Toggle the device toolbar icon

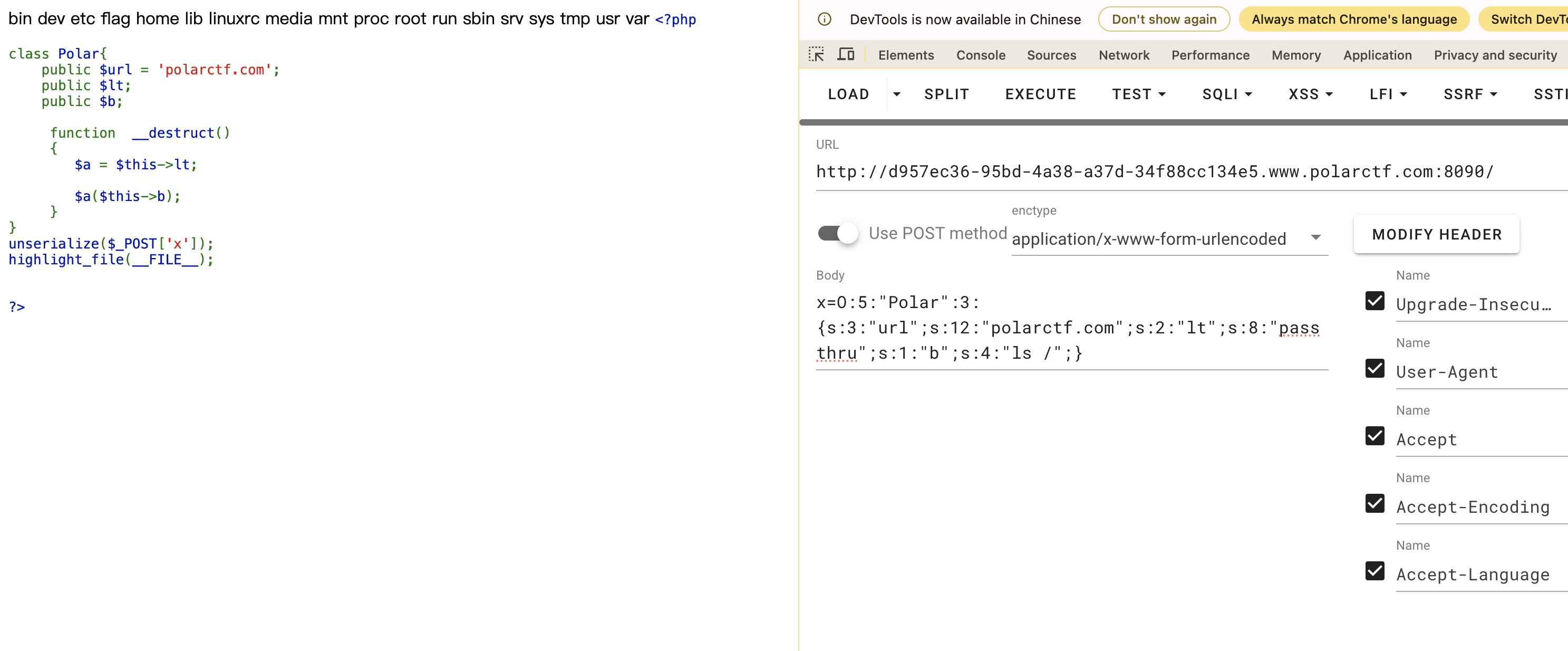pyautogui.click(x=846, y=54)
